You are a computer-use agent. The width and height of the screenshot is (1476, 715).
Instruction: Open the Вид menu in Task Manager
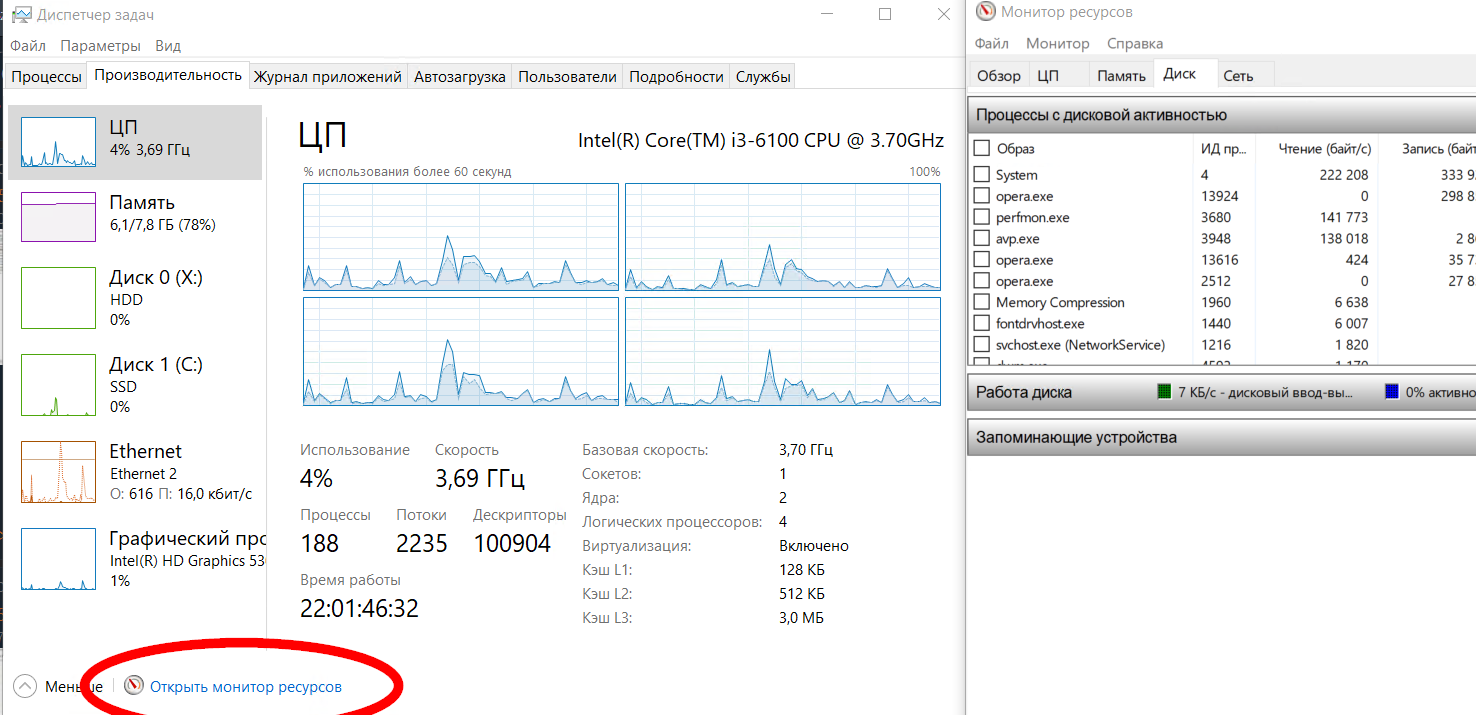(168, 46)
